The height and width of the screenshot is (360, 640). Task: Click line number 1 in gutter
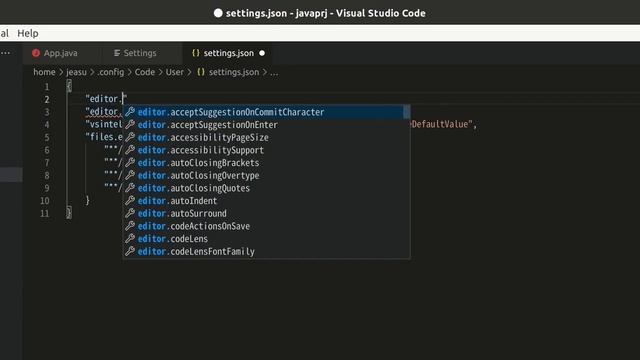[x=47, y=87]
